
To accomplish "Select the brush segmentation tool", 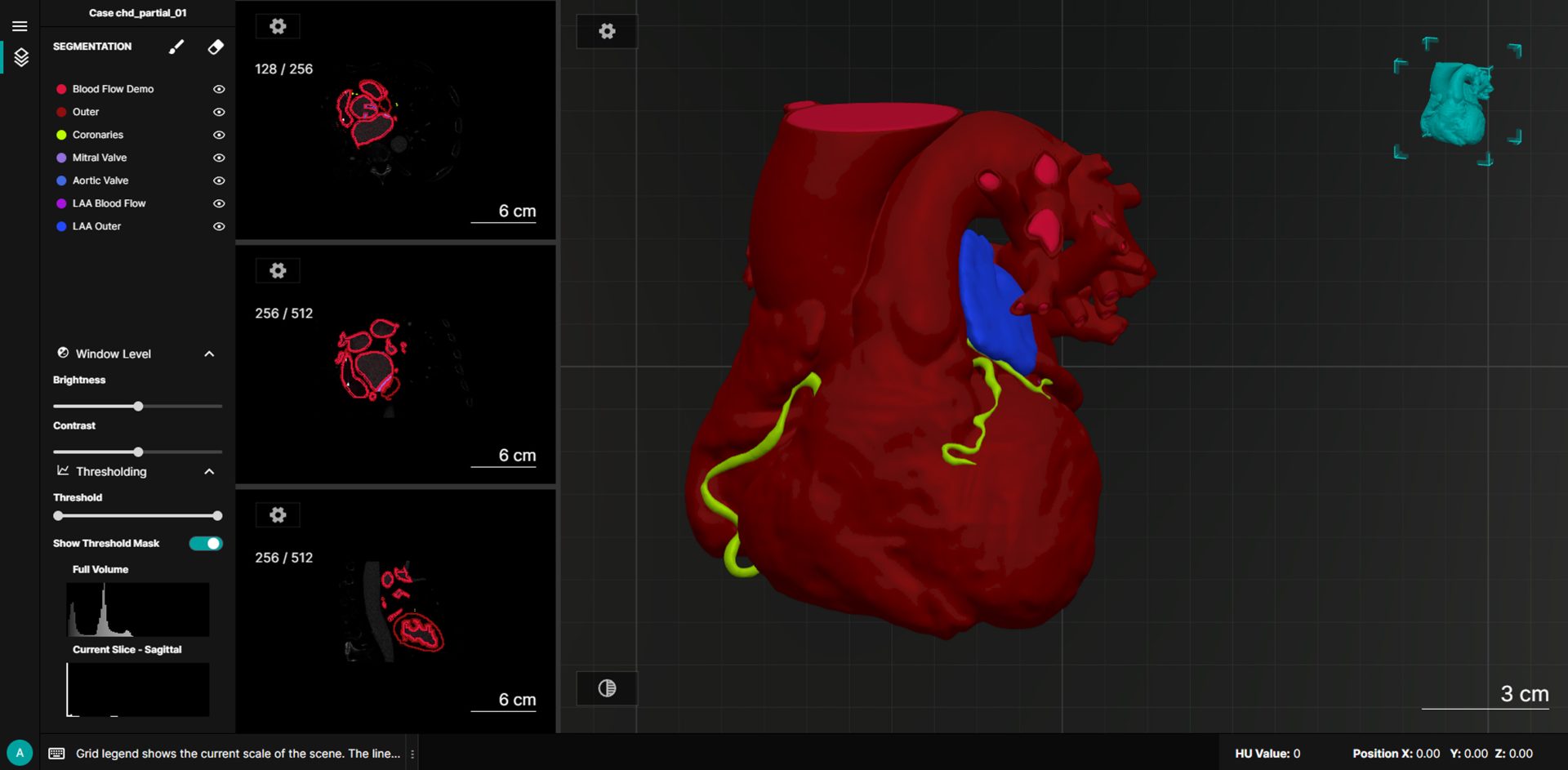I will coord(176,47).
